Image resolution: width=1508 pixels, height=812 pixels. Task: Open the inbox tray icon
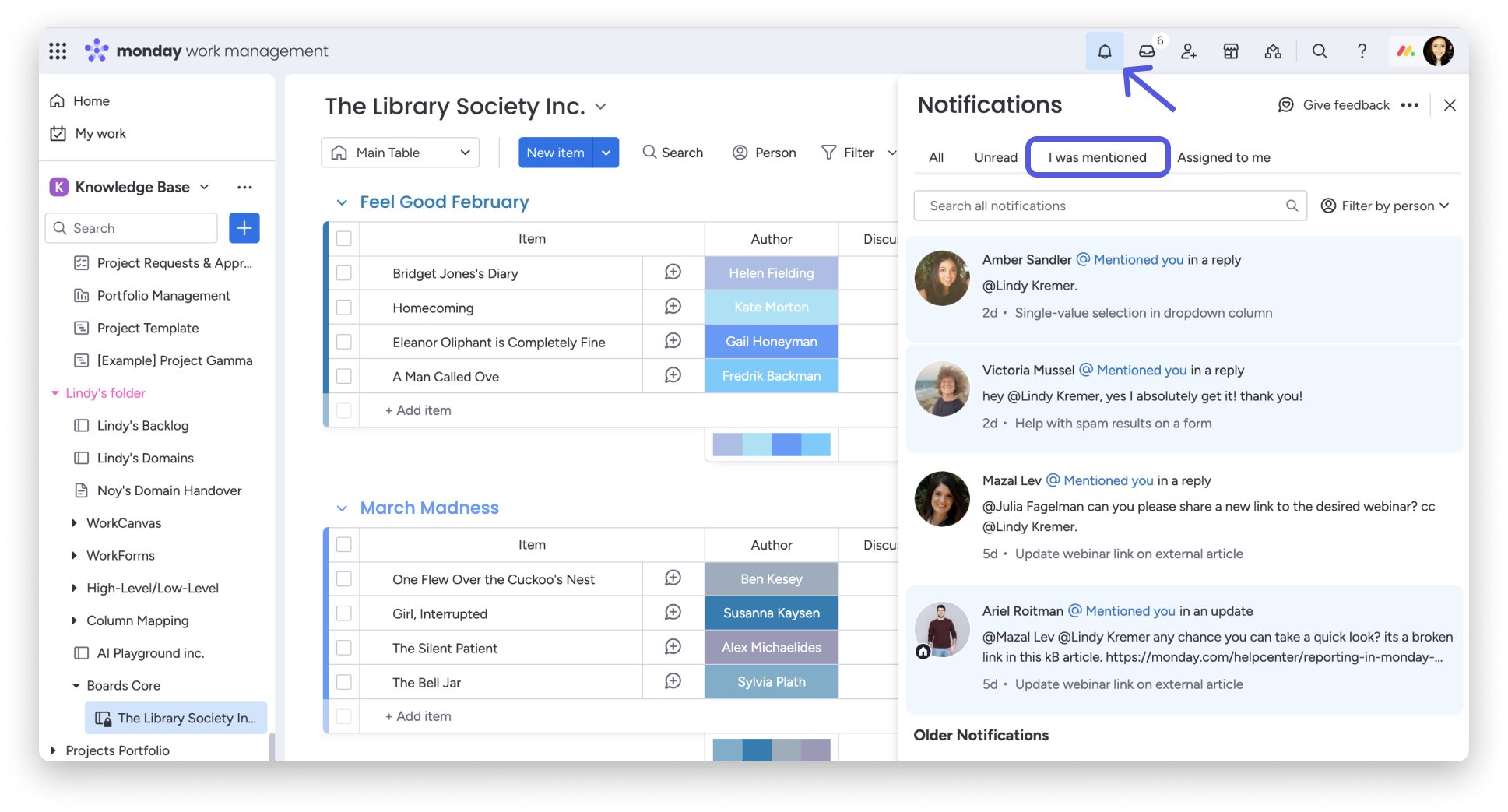(1147, 51)
